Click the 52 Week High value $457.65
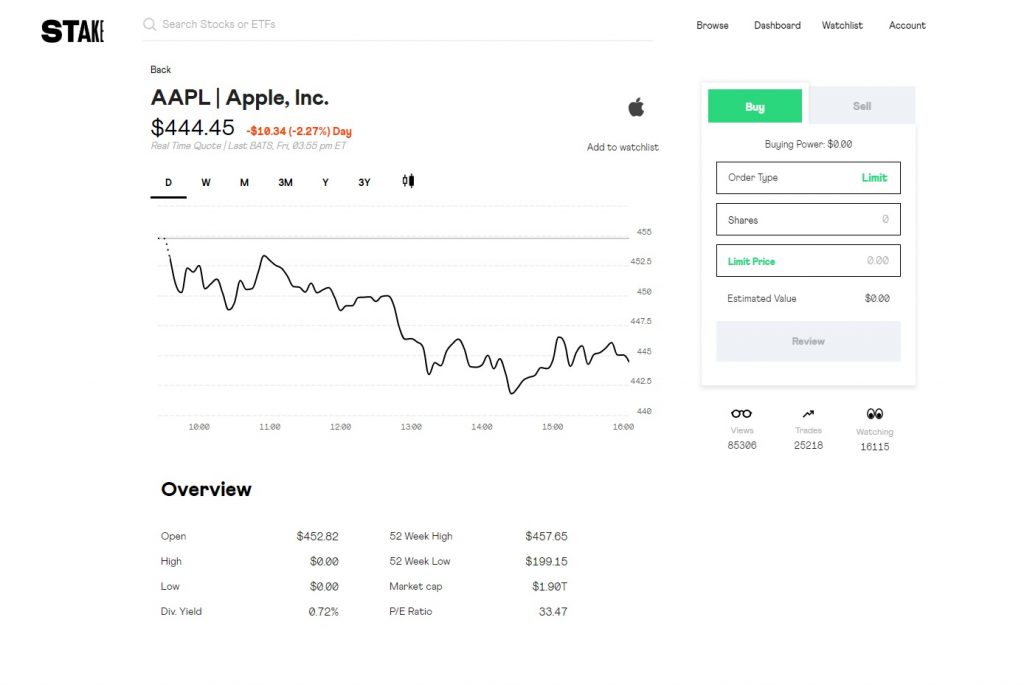 pyautogui.click(x=547, y=536)
